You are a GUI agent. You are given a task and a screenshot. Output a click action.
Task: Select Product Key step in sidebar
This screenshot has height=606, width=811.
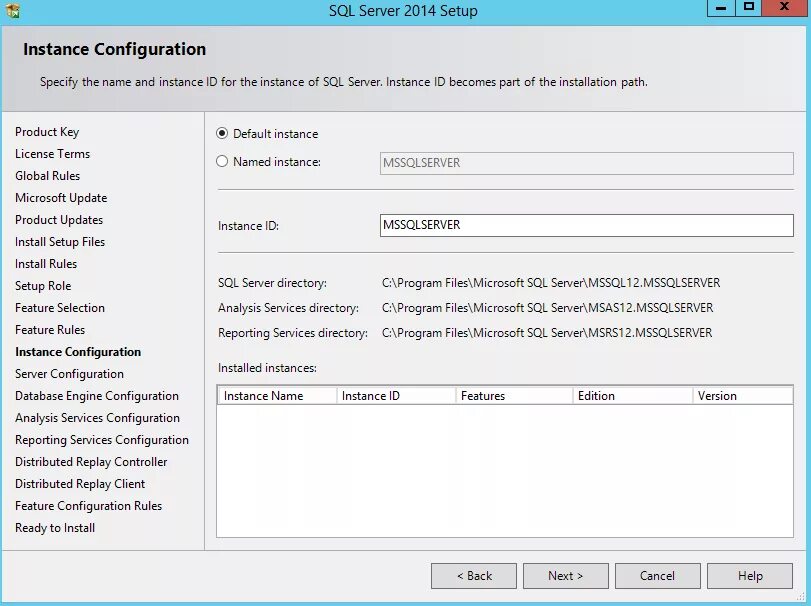click(x=47, y=132)
